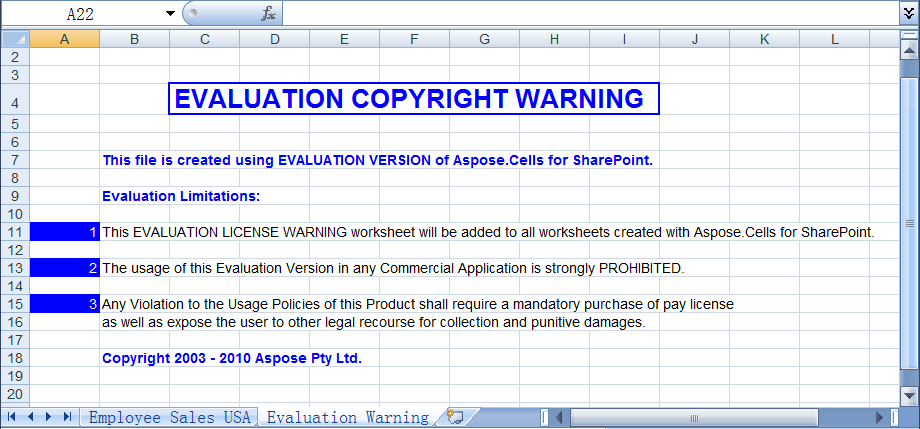Switch to the Employee Sales USA tab
The height and width of the screenshot is (429, 920).
pyautogui.click(x=169, y=417)
